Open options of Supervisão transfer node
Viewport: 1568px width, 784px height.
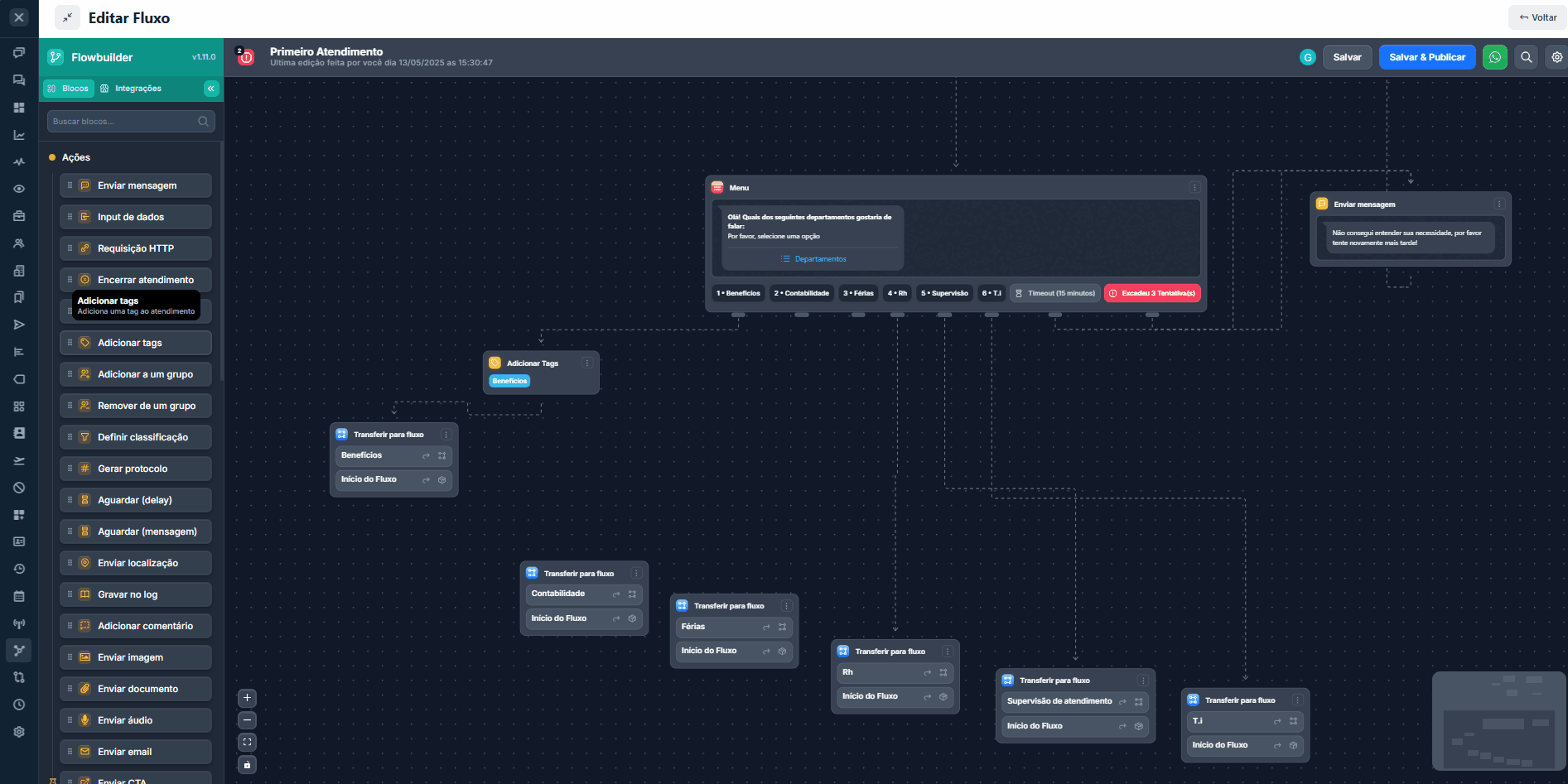coord(1143,681)
